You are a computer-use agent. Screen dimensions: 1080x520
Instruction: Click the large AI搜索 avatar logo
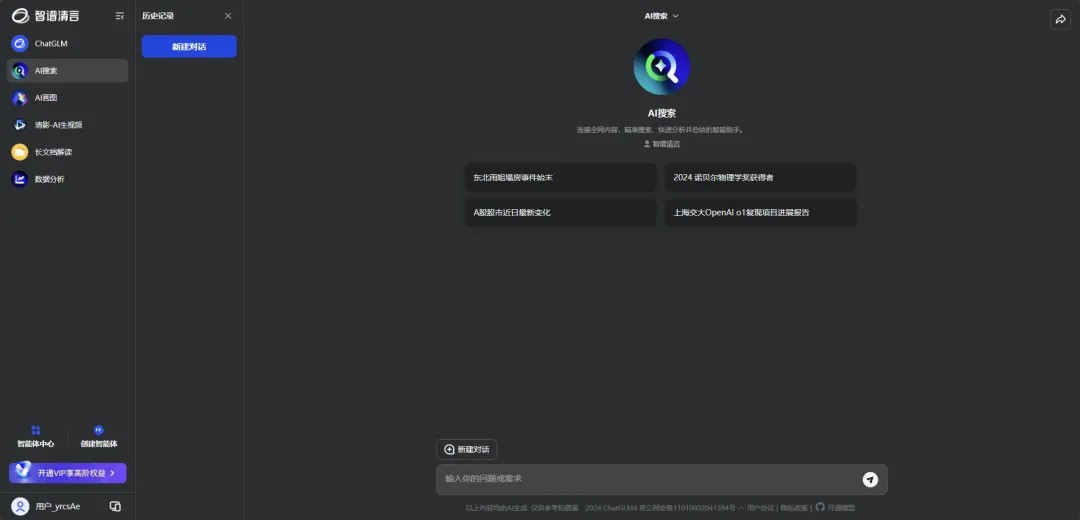pos(661,67)
